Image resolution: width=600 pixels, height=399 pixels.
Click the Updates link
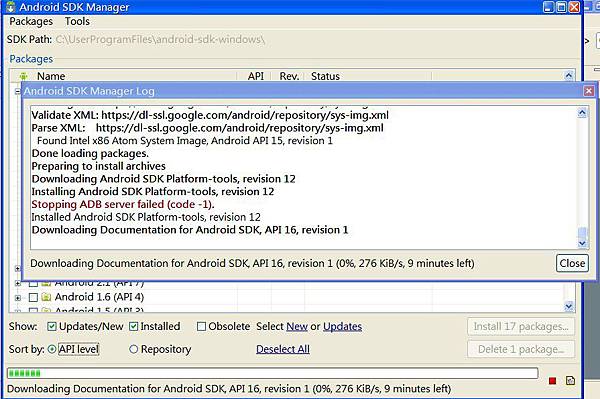point(342,326)
